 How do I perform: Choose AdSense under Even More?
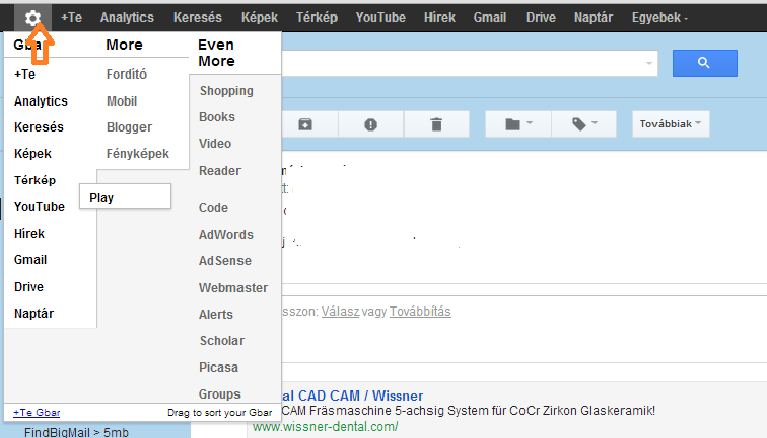tap(225, 261)
